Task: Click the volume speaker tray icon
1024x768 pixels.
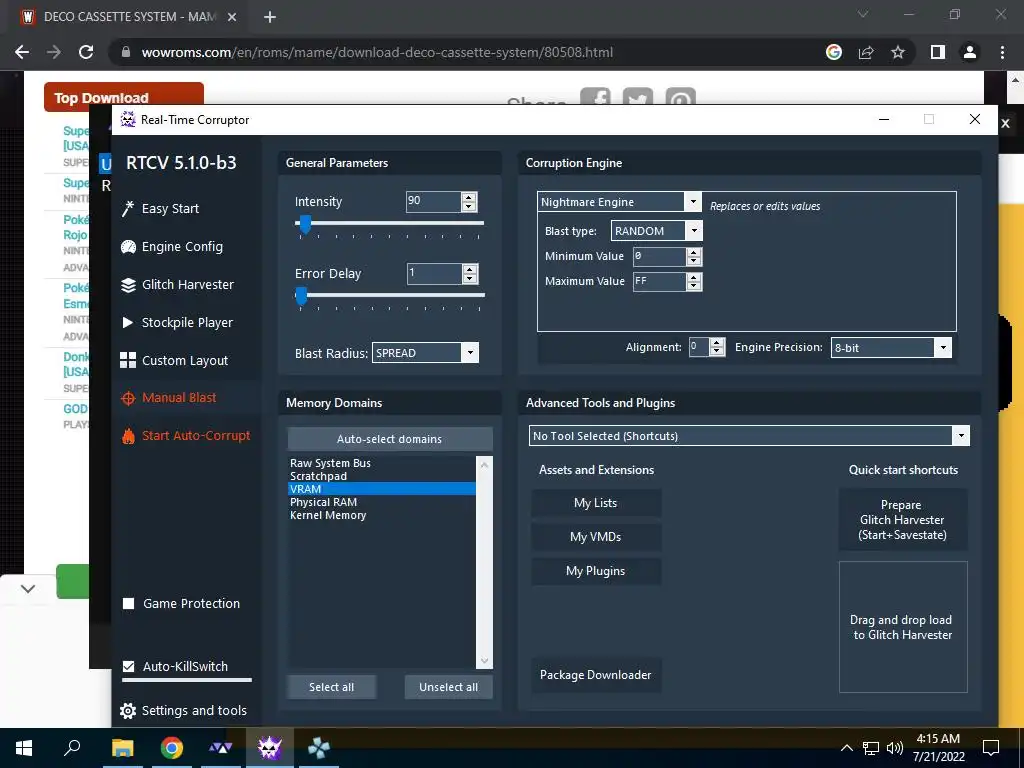Action: (x=895, y=748)
